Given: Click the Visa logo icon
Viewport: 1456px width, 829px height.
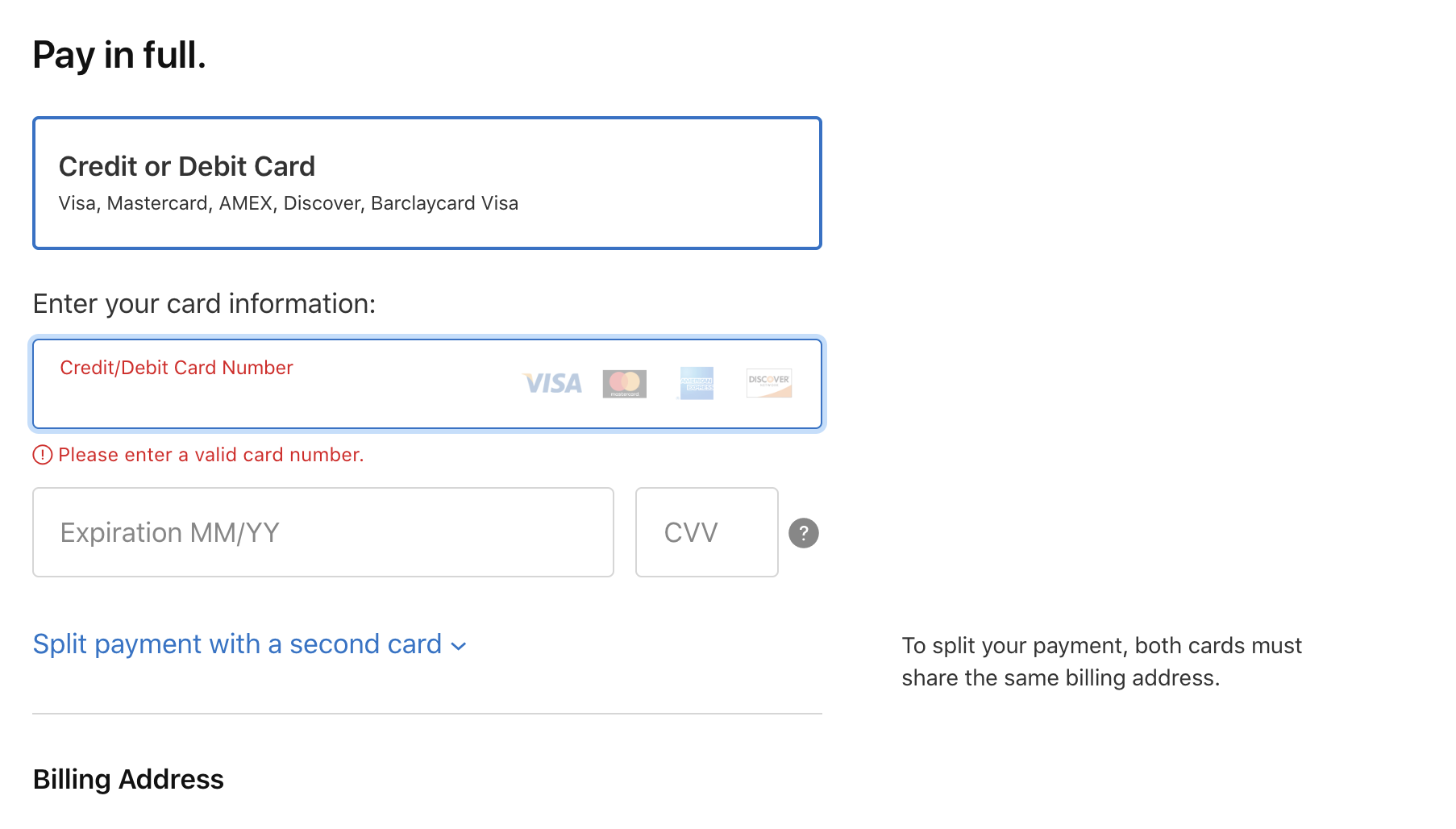Looking at the screenshot, I should (553, 383).
